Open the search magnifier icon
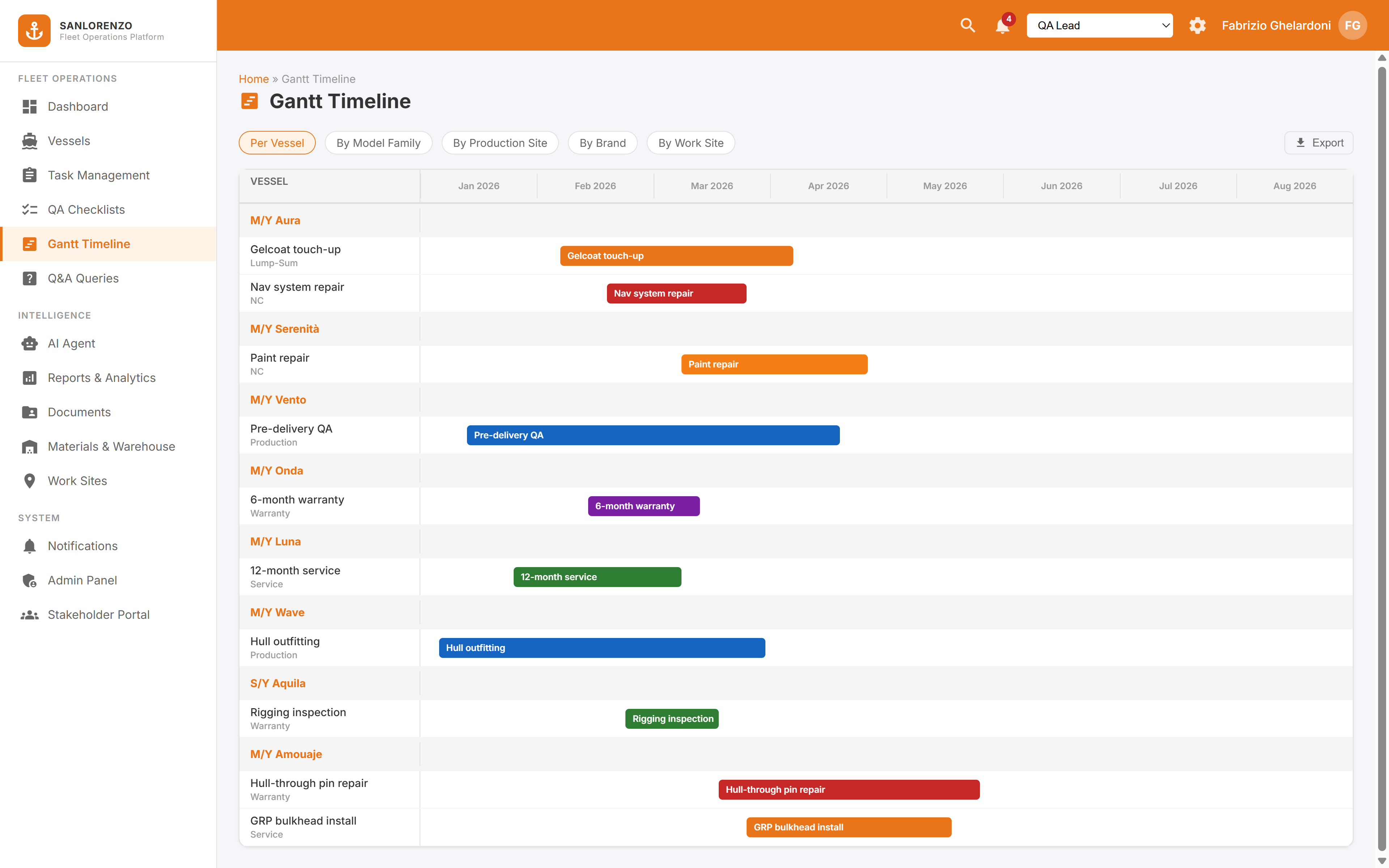Image resolution: width=1389 pixels, height=868 pixels. tap(968, 25)
